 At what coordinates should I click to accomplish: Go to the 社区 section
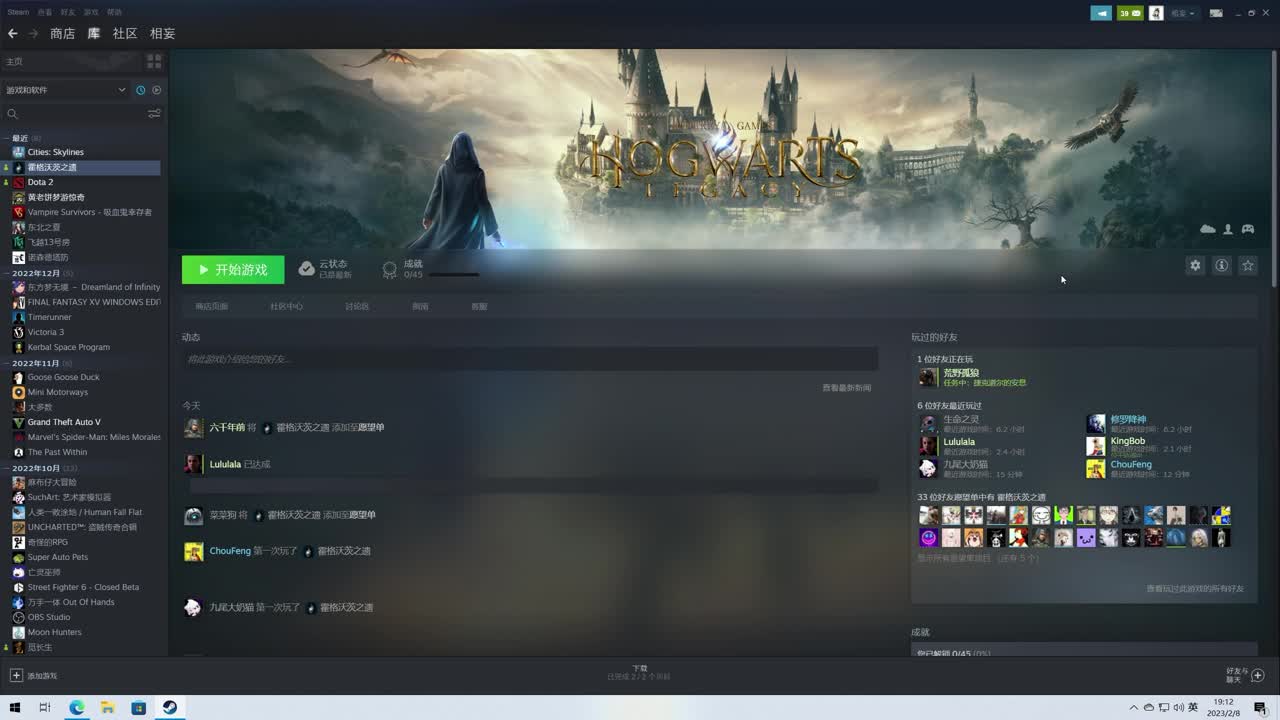pyautogui.click(x=124, y=33)
